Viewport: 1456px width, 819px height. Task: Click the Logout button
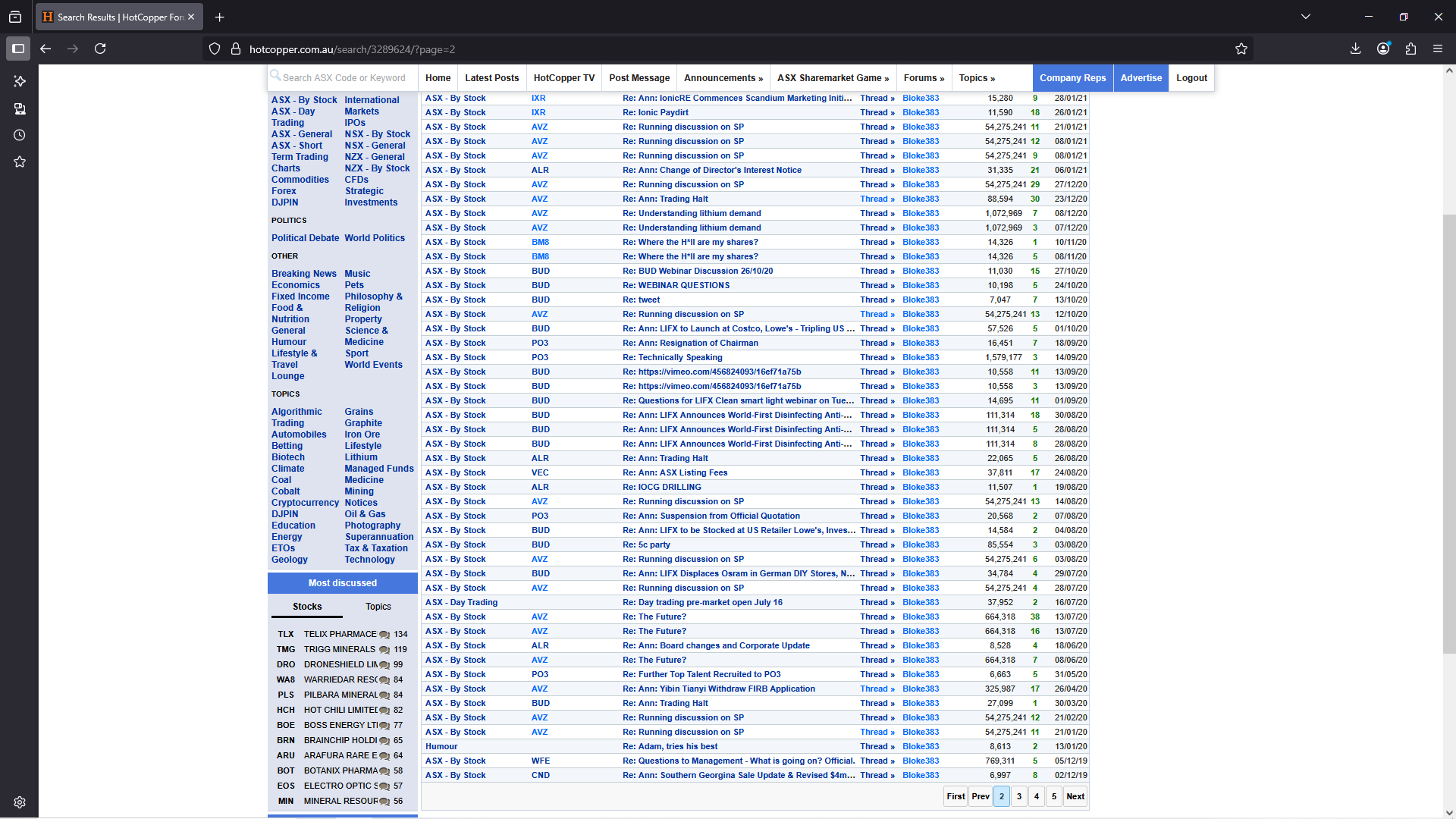point(1191,77)
